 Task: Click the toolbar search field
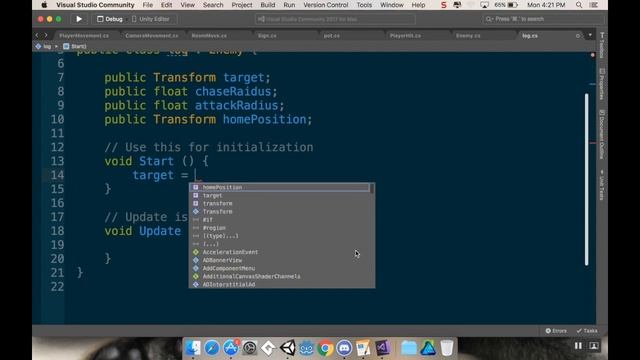tap(543, 19)
